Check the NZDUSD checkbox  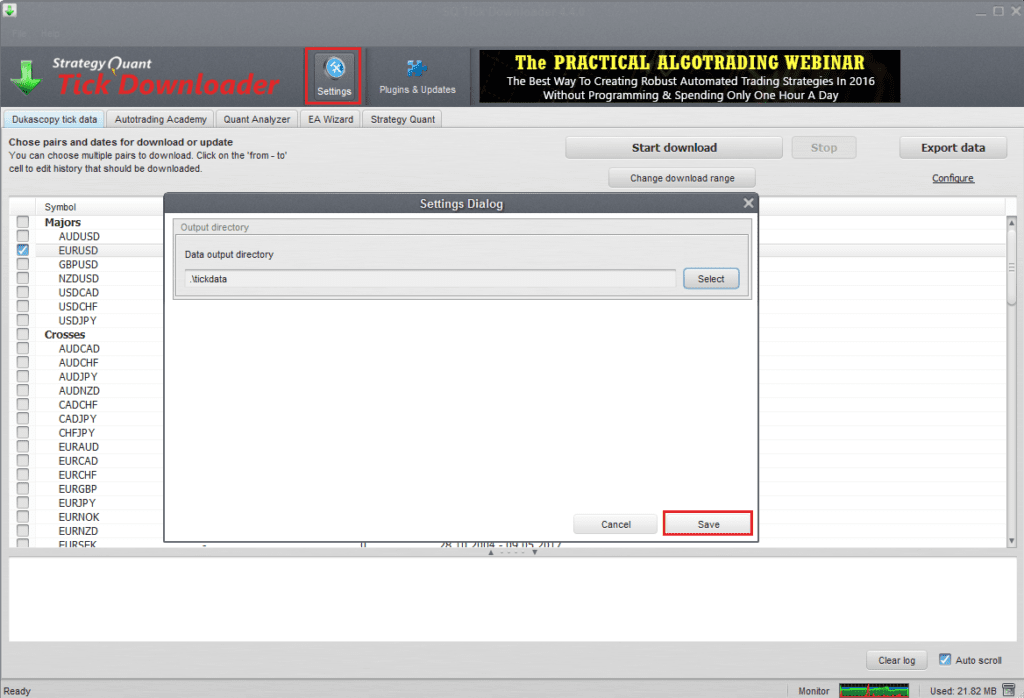[23, 278]
